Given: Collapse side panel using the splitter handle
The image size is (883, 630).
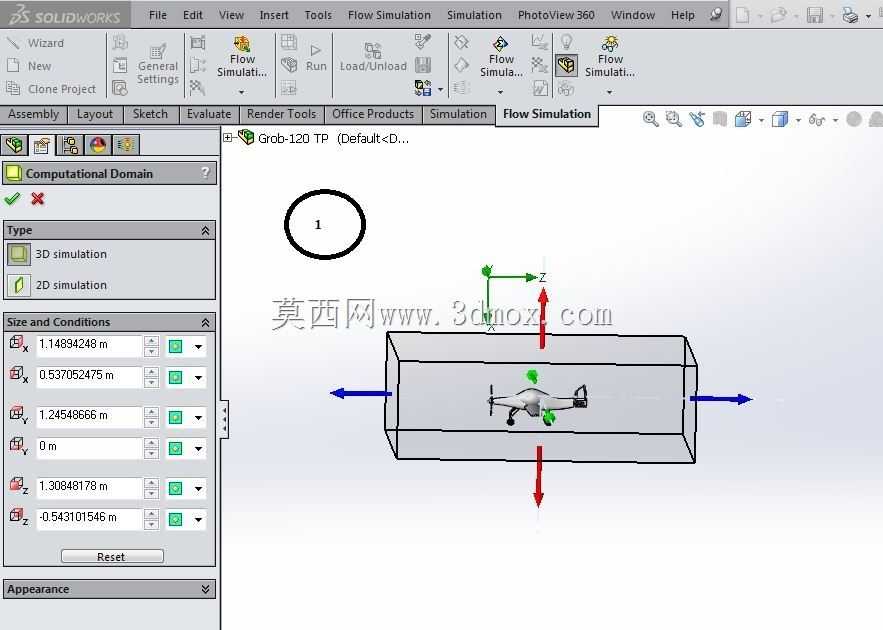Looking at the screenshot, I should [224, 419].
